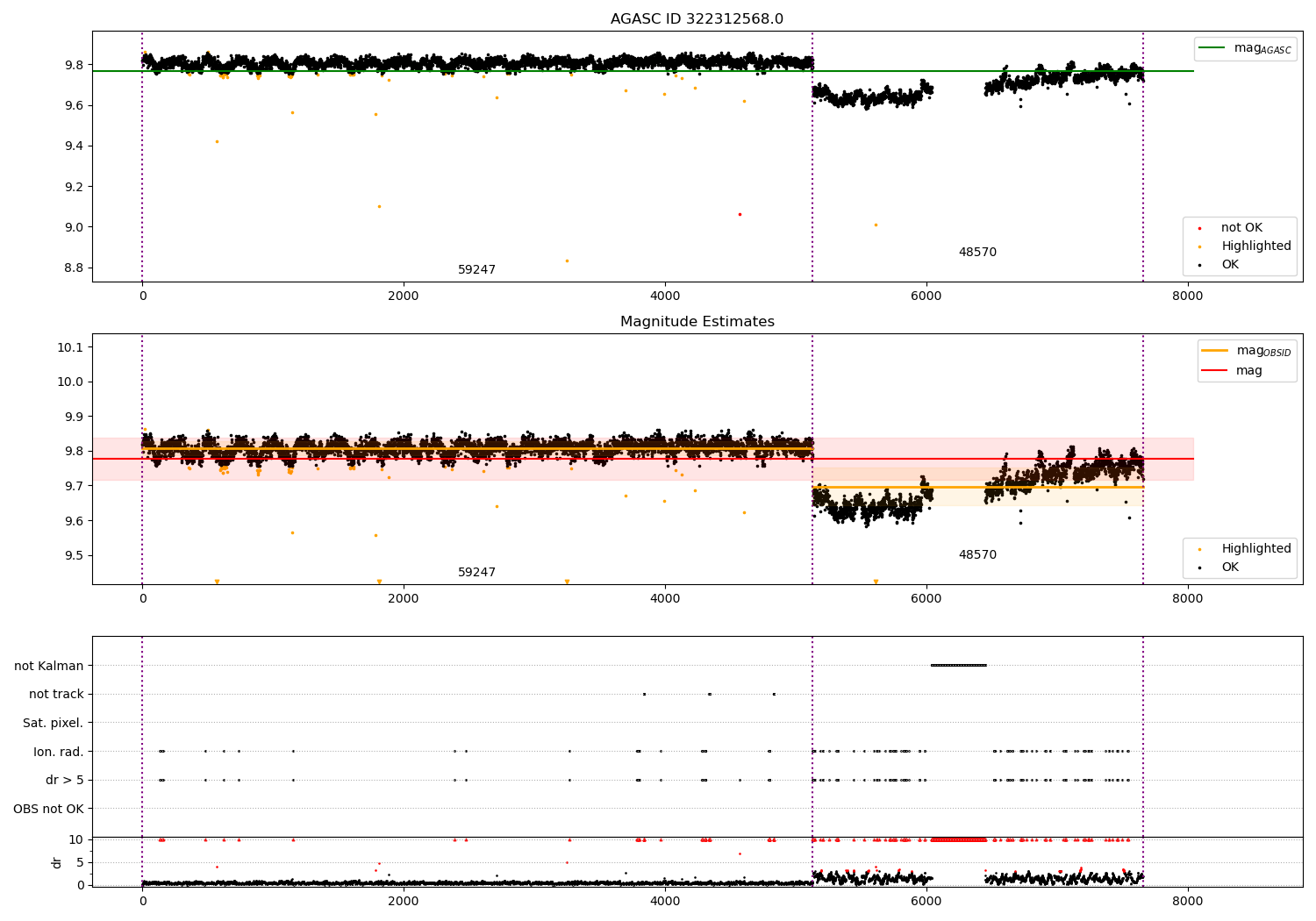Click the 9.5 y-axis tick of the middle plot
The width and height of the screenshot is (1316, 921).
[x=73, y=555]
